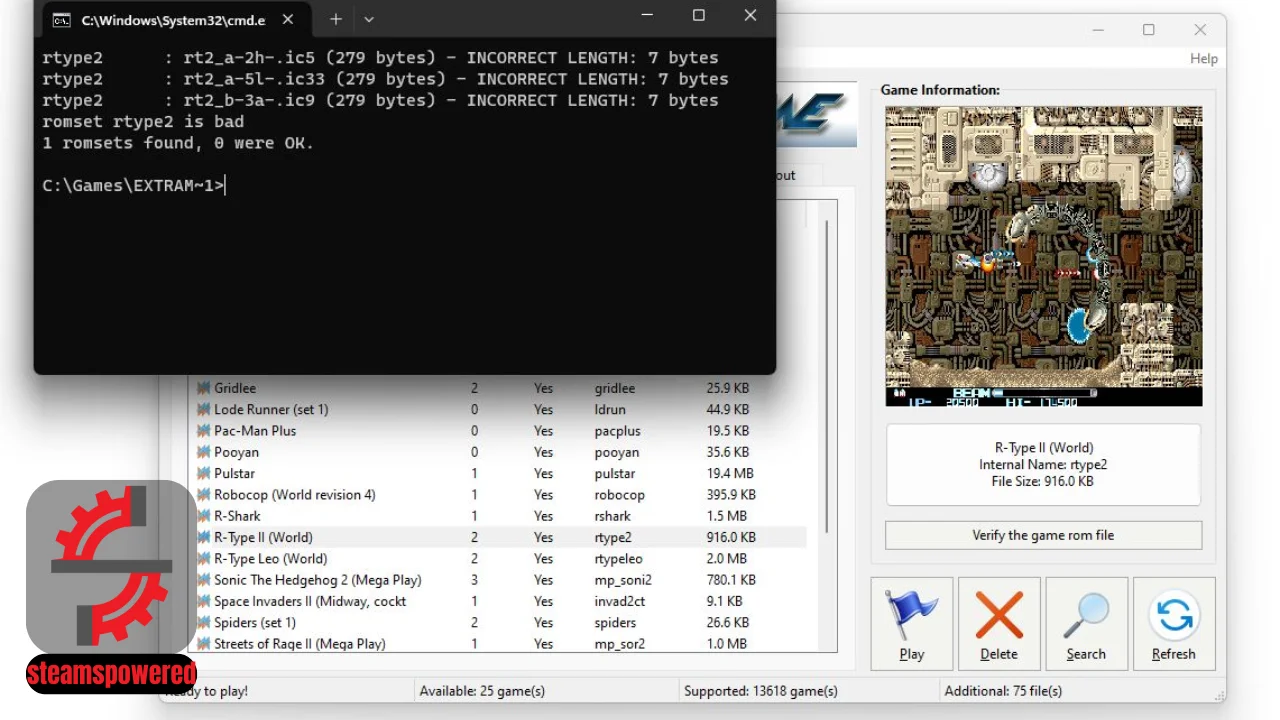Click the 'Supported: 13618 game(s)' status
This screenshot has height=720, width=1280.
click(x=761, y=691)
